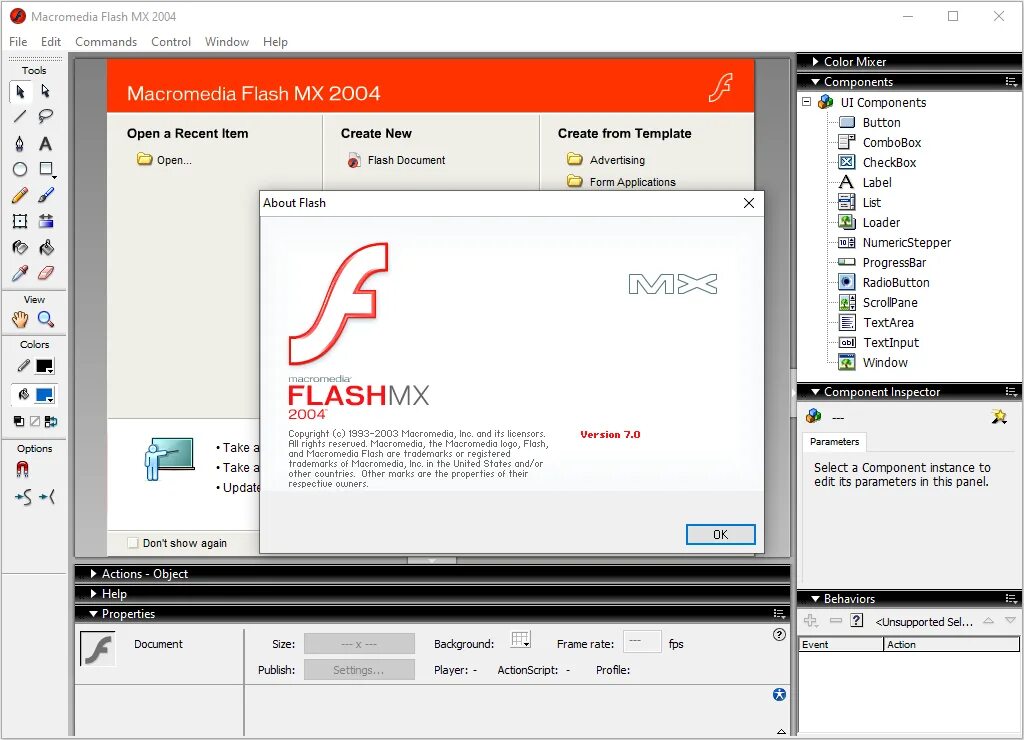Click the Frame rate input field

642,642
